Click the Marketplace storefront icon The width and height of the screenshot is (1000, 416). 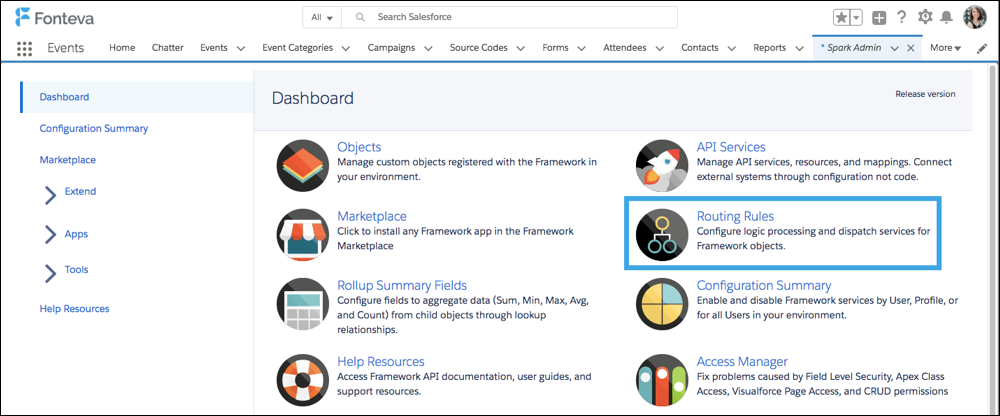click(302, 234)
